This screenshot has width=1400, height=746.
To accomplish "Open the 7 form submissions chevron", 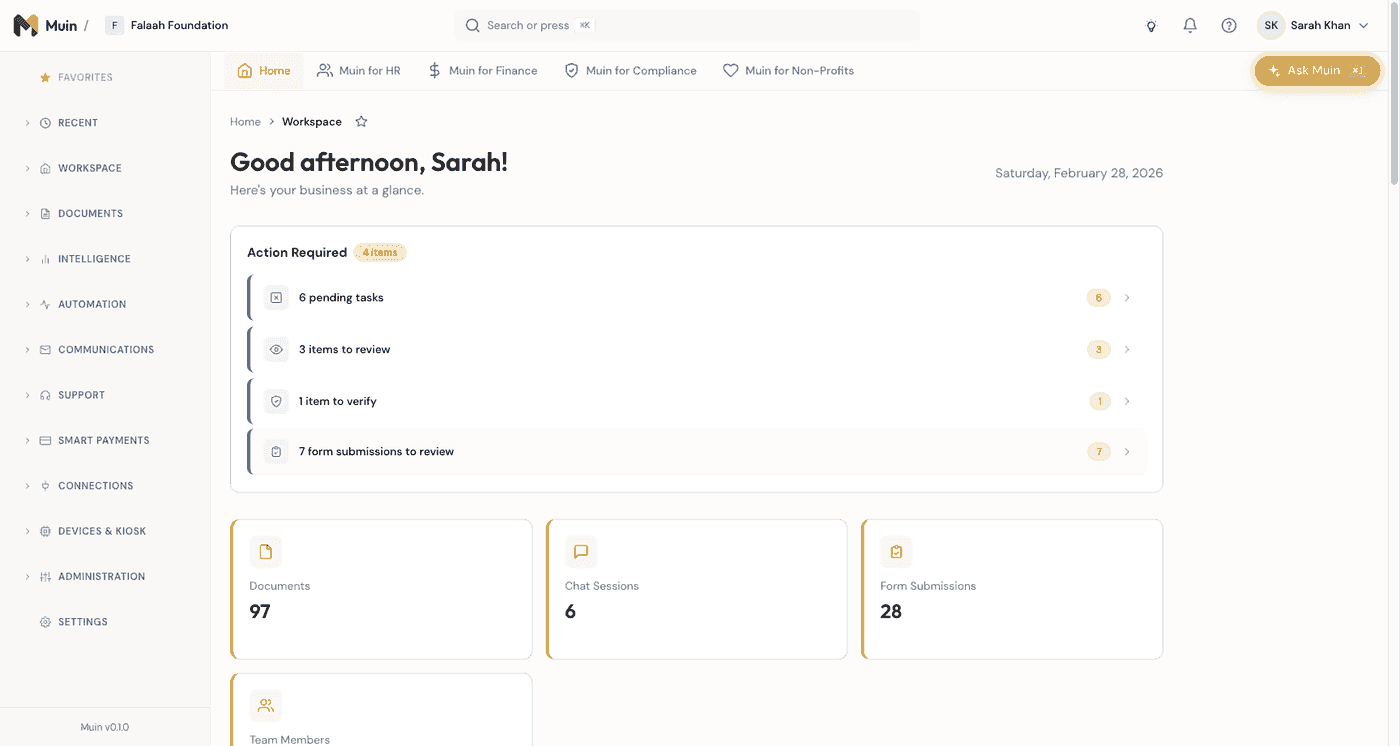I will click(1127, 452).
